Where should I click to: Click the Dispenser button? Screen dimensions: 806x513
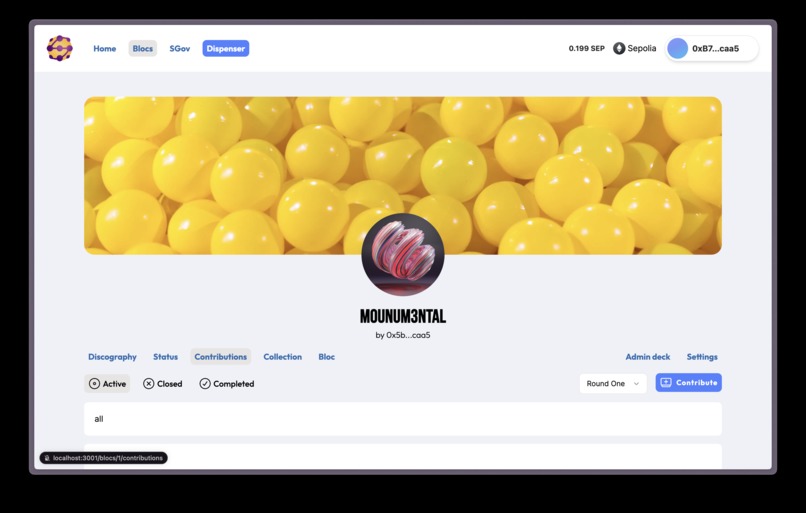[226, 48]
